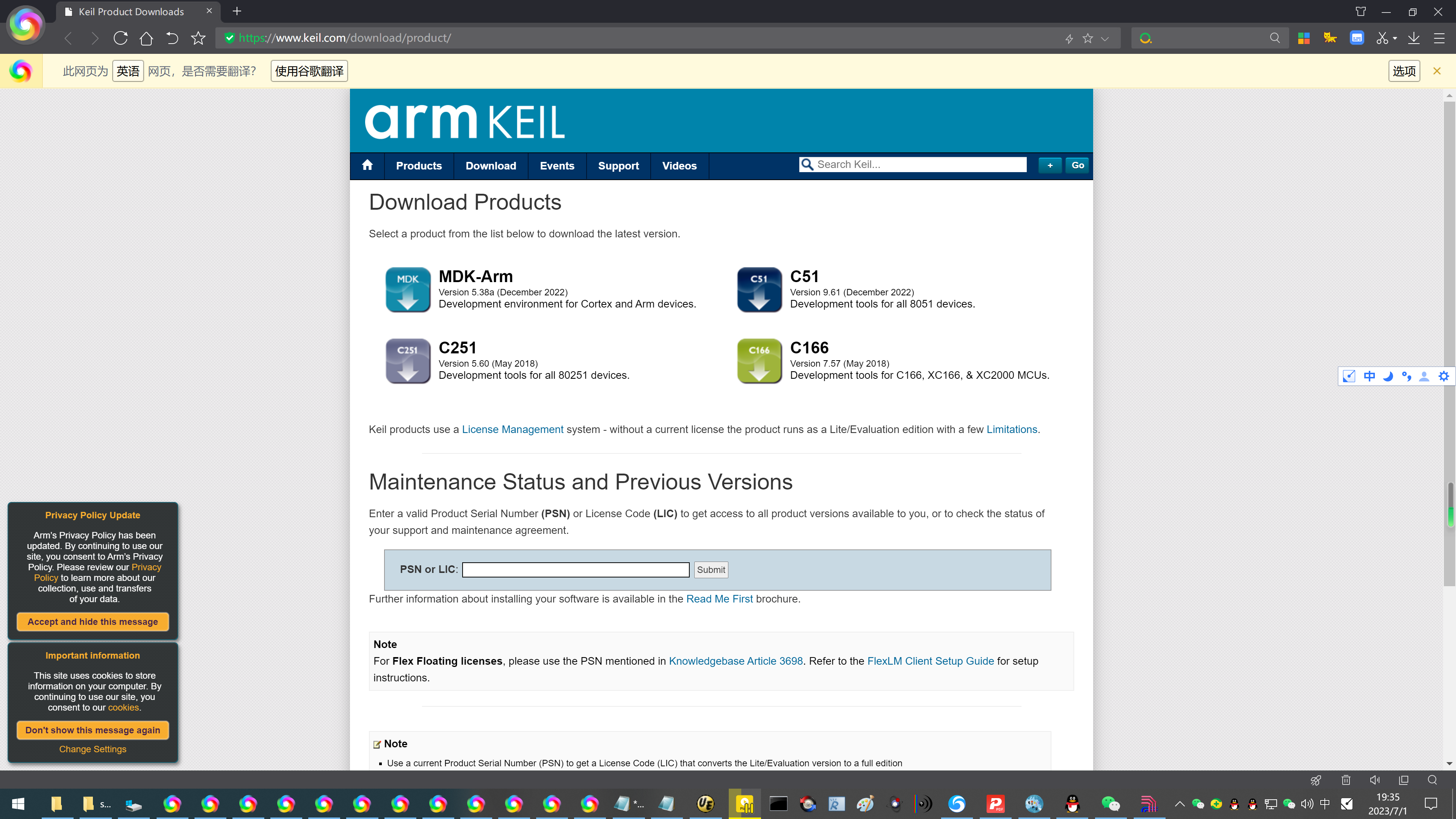The width and height of the screenshot is (1456, 819).
Task: Open the MDK-Arm product link
Action: 475,276
